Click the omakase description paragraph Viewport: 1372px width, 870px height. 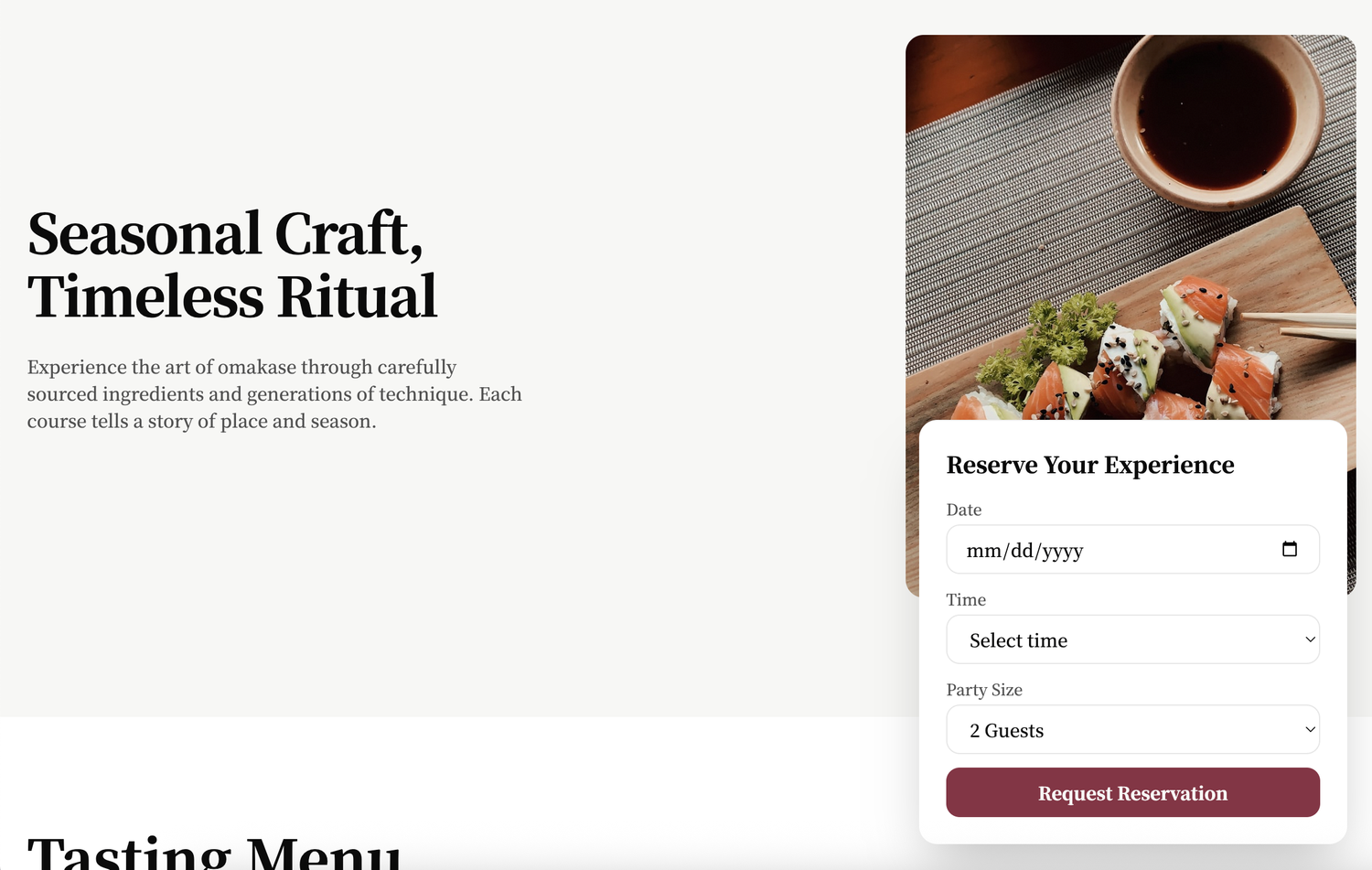[x=274, y=394]
